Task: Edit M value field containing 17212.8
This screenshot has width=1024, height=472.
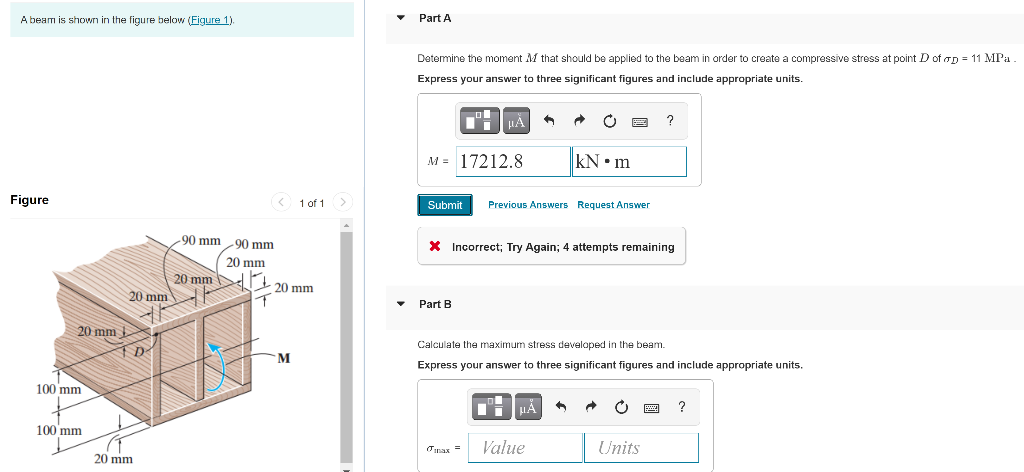Action: [514, 161]
